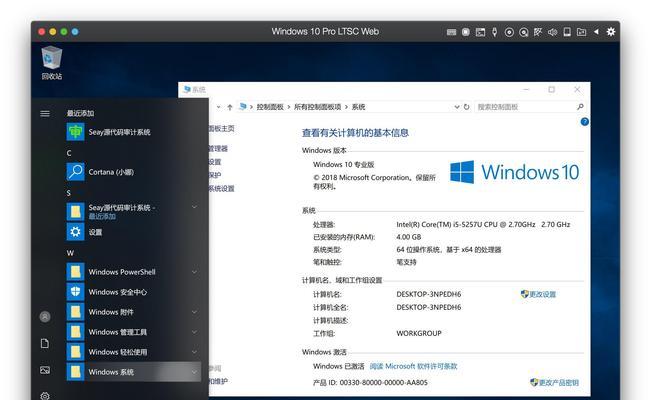
Task: Click 控制面板 breadcrumb in address bar
Action: (270, 107)
